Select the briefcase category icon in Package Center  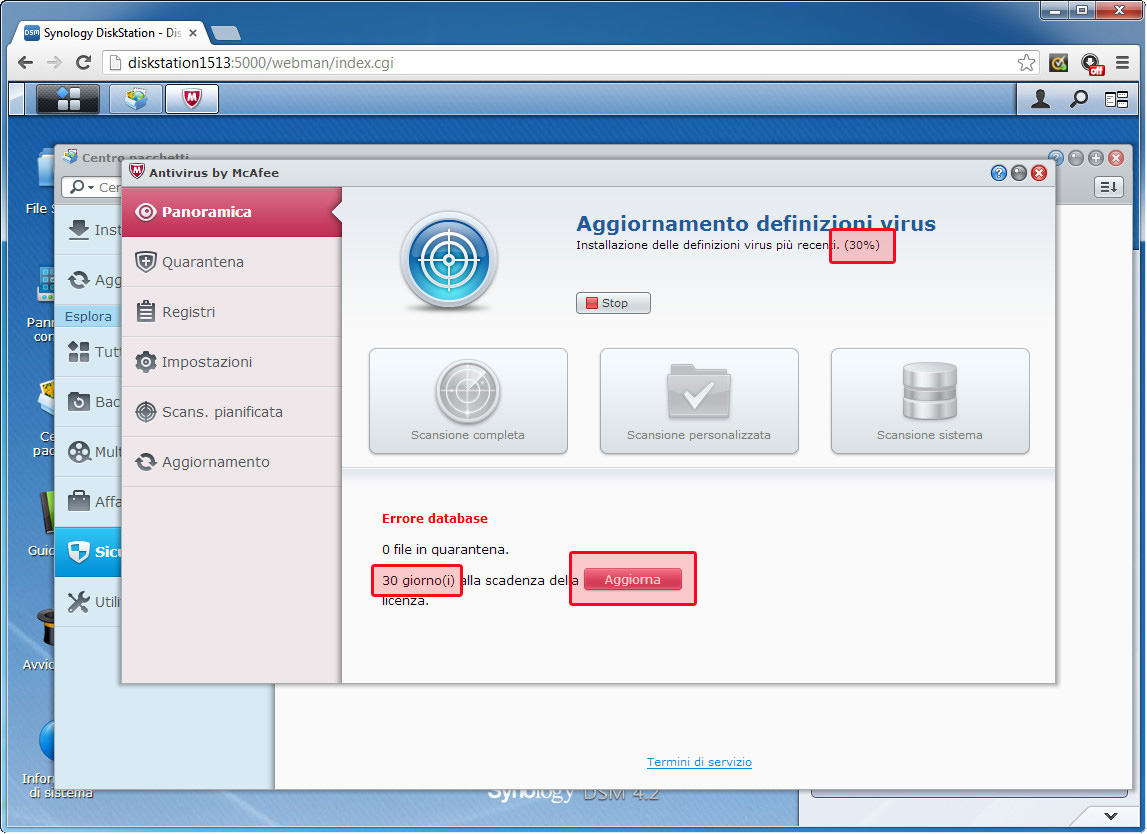78,501
